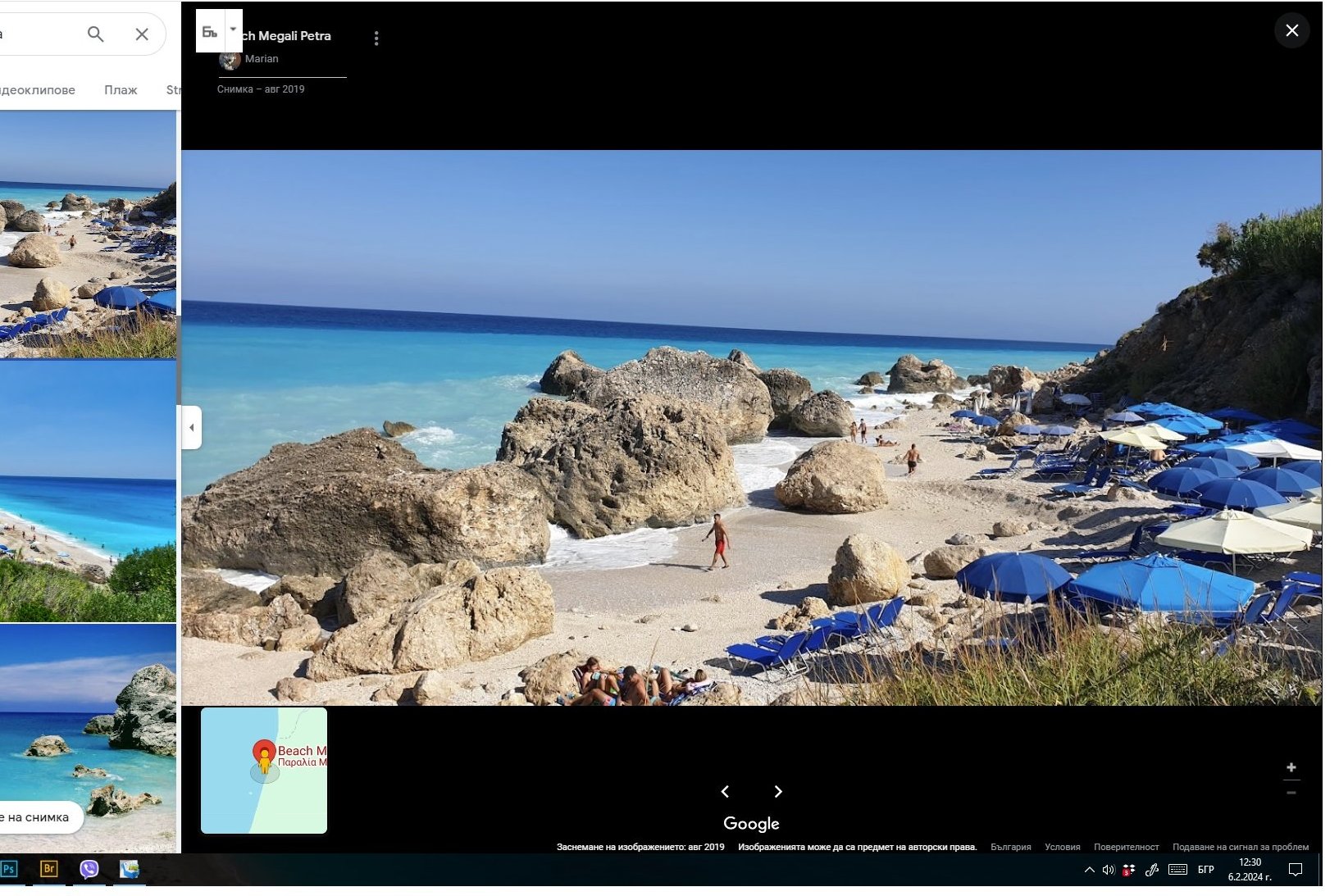Select the Плаж photo category tab
1339x896 pixels.
tap(121, 90)
